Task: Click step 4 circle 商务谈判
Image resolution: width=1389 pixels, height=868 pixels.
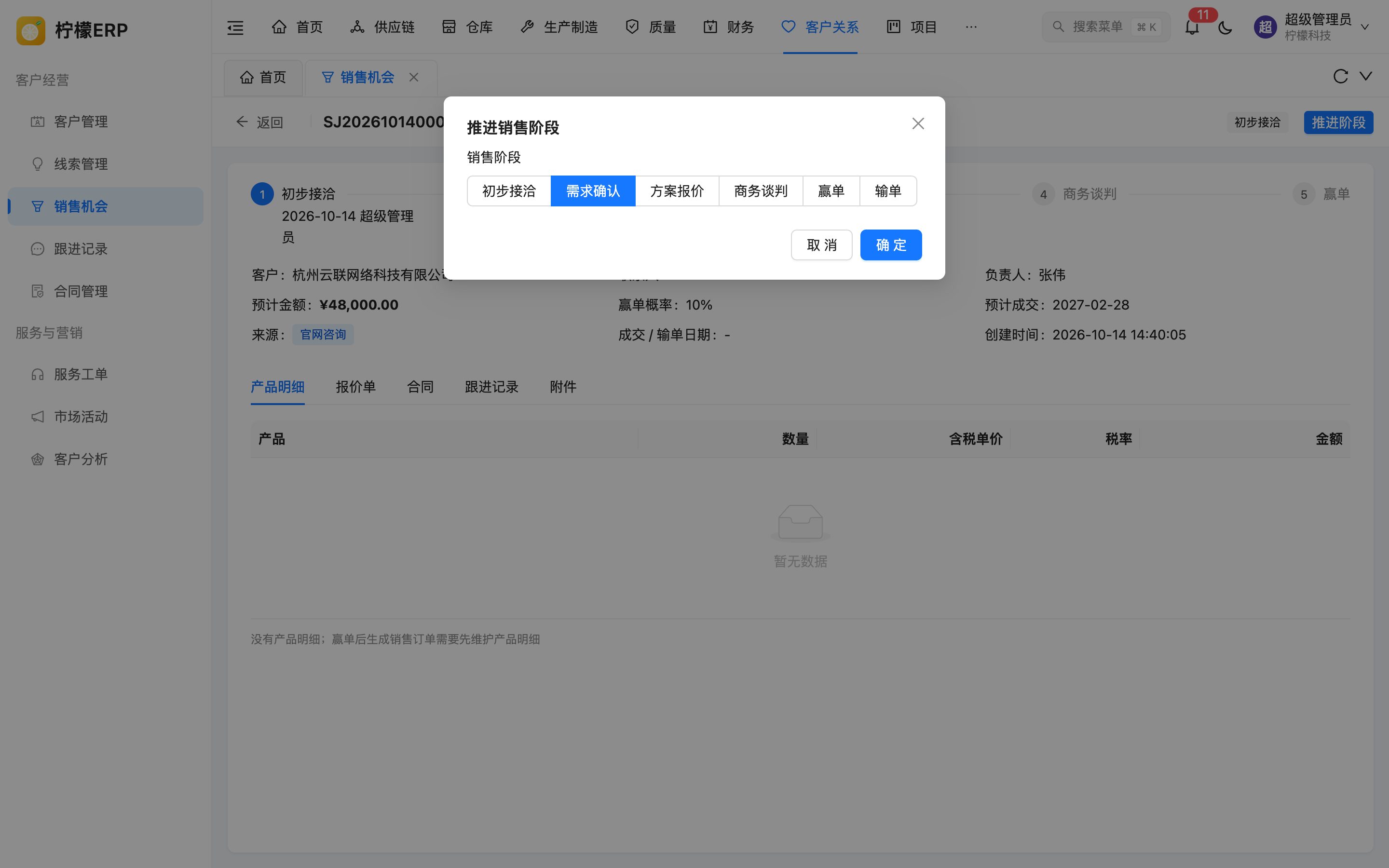Action: click(1044, 194)
